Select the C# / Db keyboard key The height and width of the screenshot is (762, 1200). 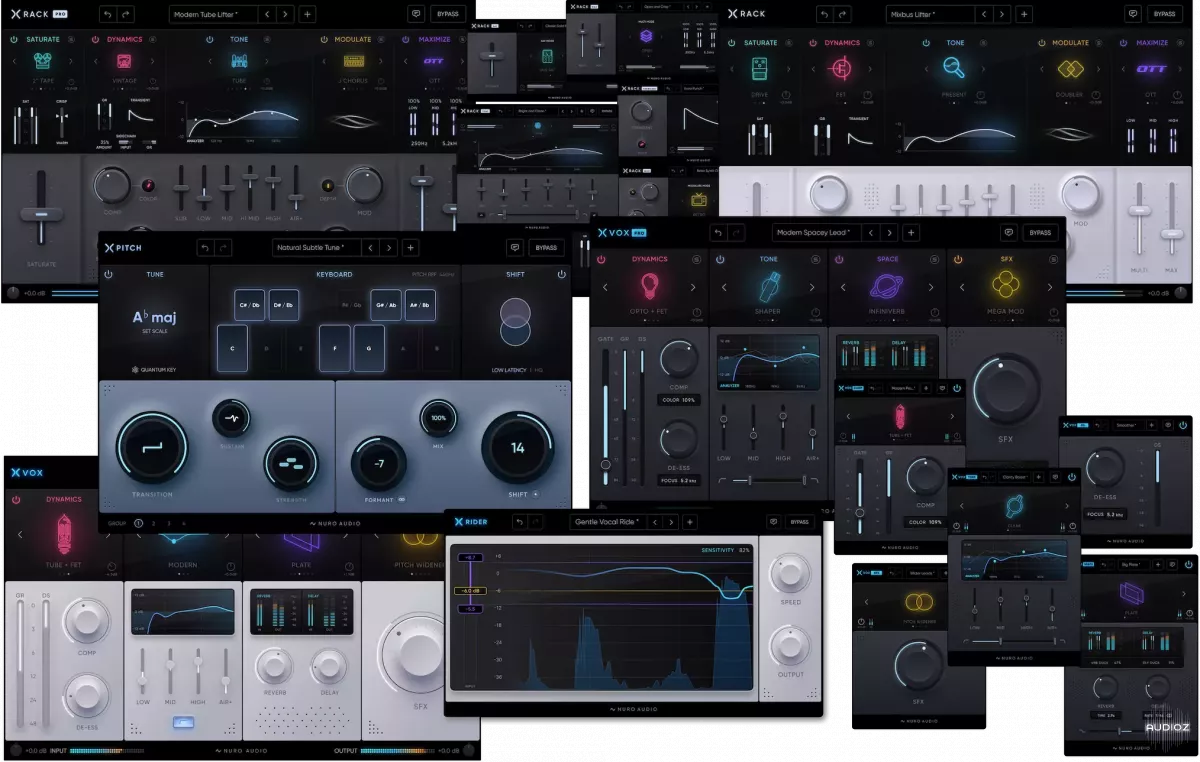249,305
